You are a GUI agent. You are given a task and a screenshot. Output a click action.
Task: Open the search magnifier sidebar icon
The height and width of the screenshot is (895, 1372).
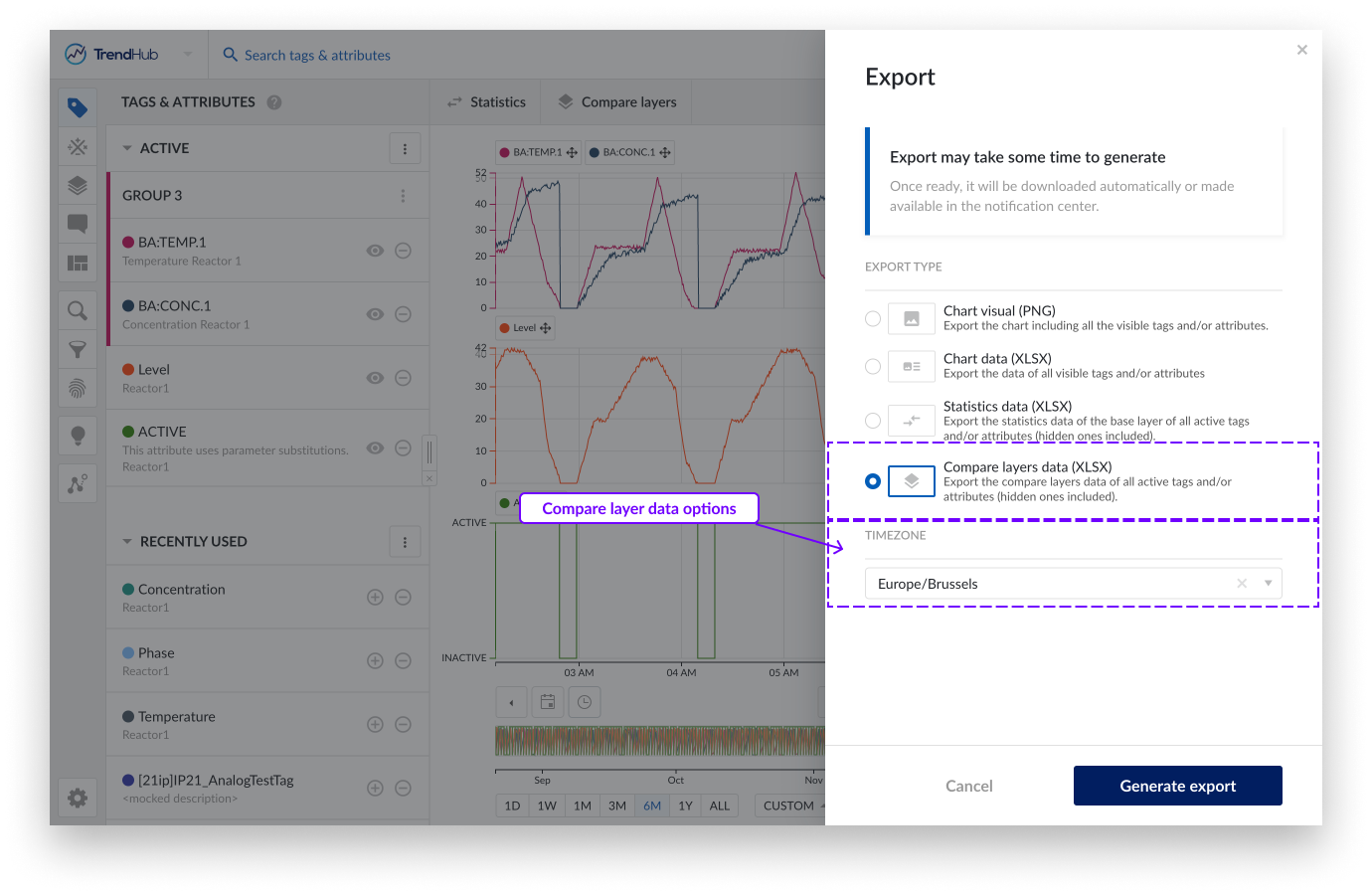78,311
